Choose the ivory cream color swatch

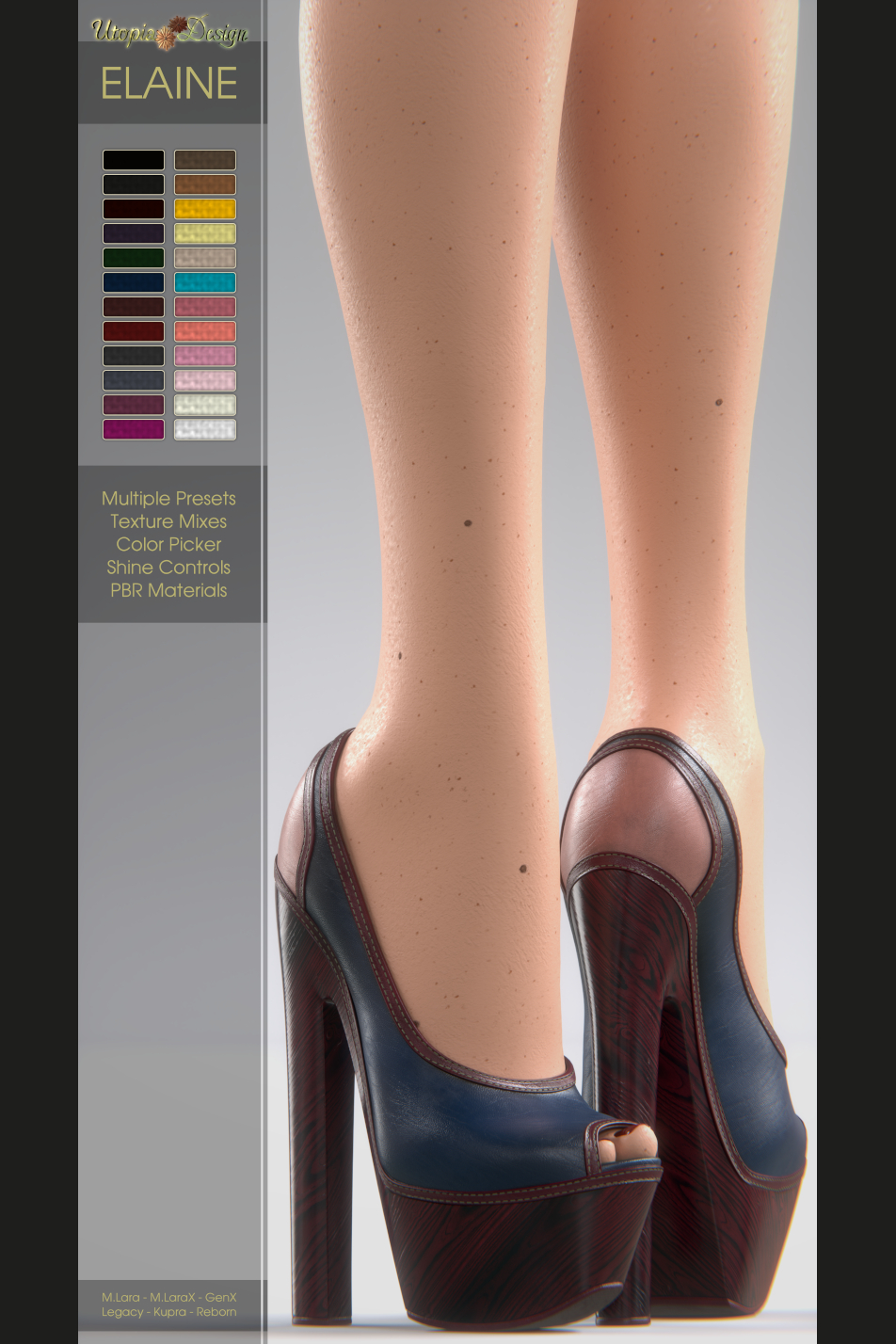click(205, 405)
